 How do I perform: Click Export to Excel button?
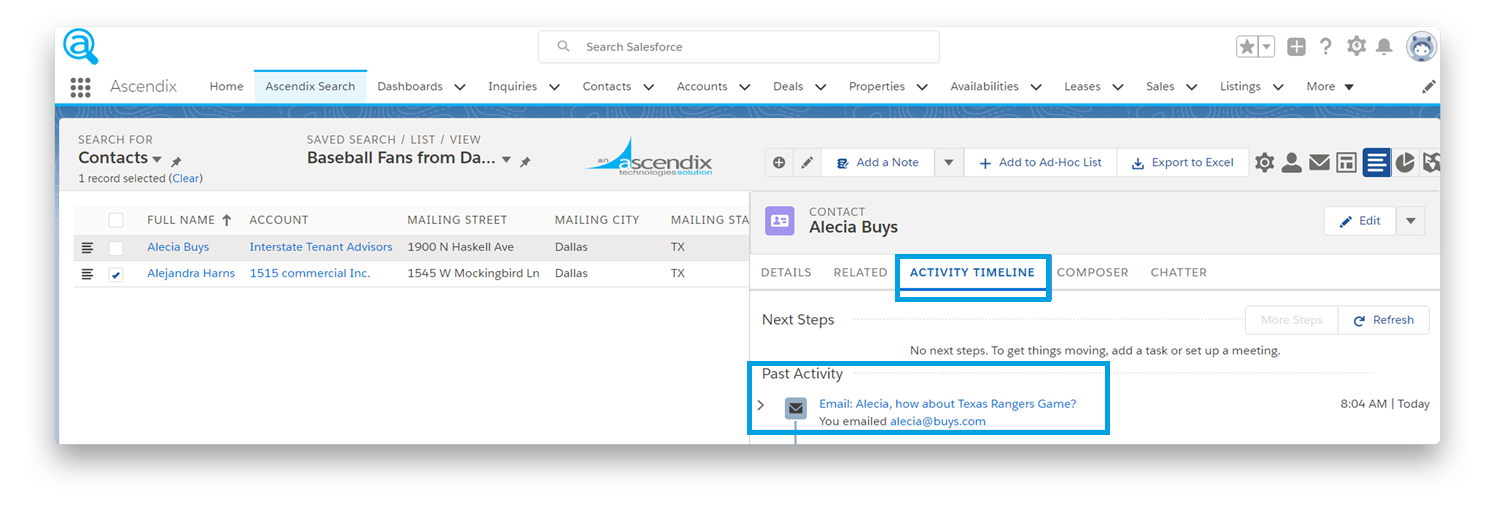(1183, 162)
